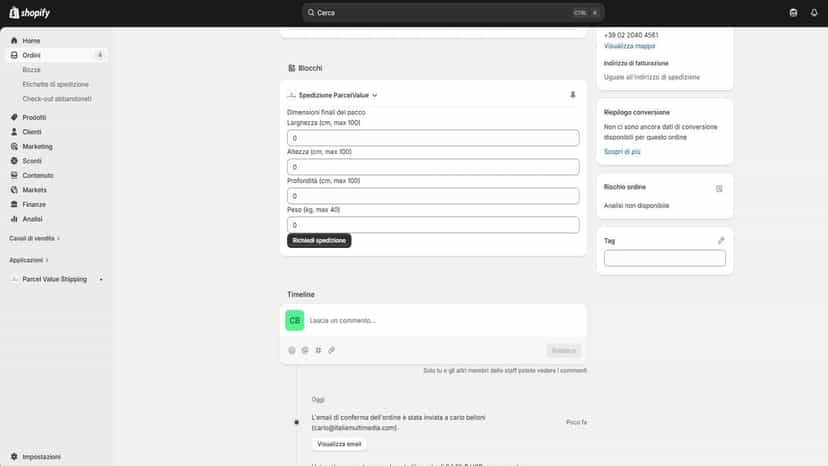Expand Applicazioni section
828x466 pixels.
pyautogui.click(x=29, y=260)
